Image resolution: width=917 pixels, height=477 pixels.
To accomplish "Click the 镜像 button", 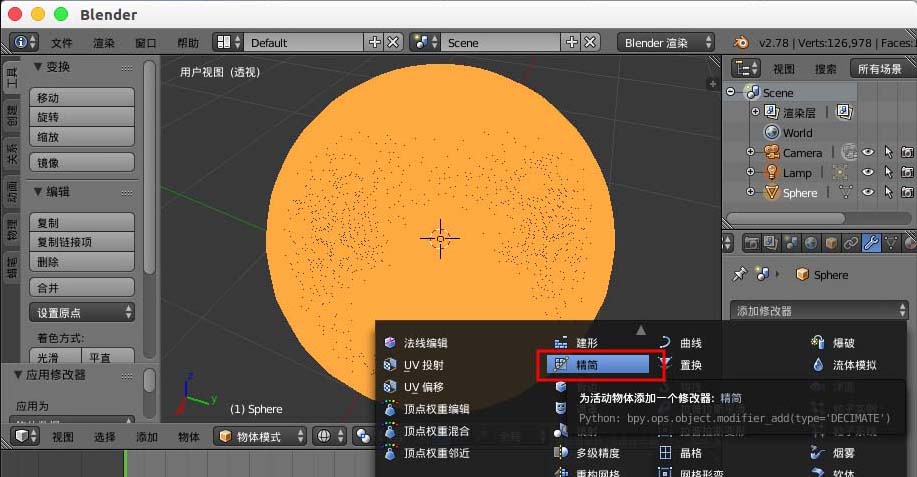I will [x=82, y=163].
